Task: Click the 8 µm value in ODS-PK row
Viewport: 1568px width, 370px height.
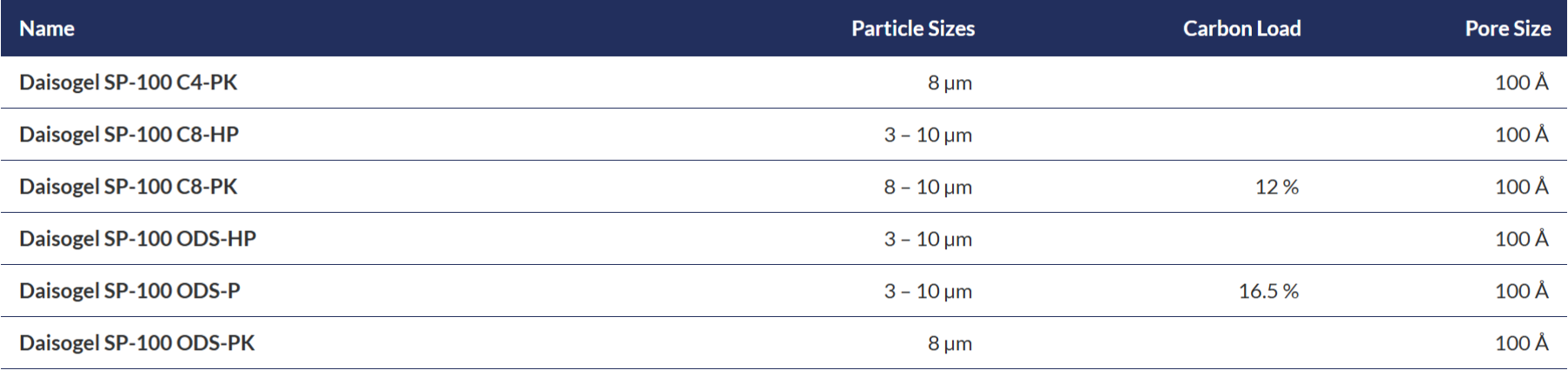Action: tap(949, 343)
